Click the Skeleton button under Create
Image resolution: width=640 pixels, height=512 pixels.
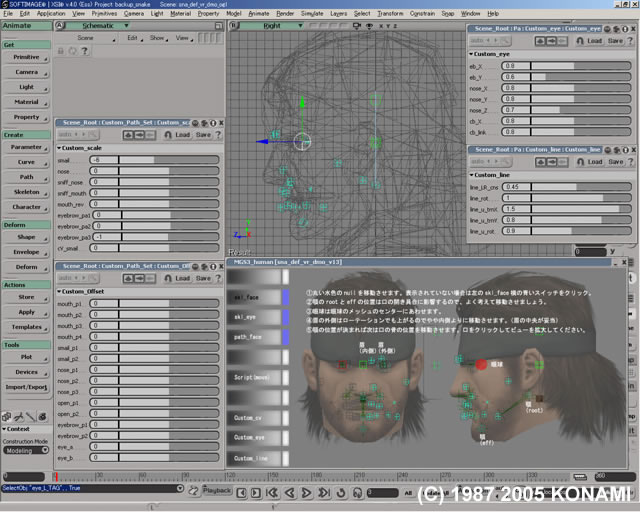coord(26,192)
